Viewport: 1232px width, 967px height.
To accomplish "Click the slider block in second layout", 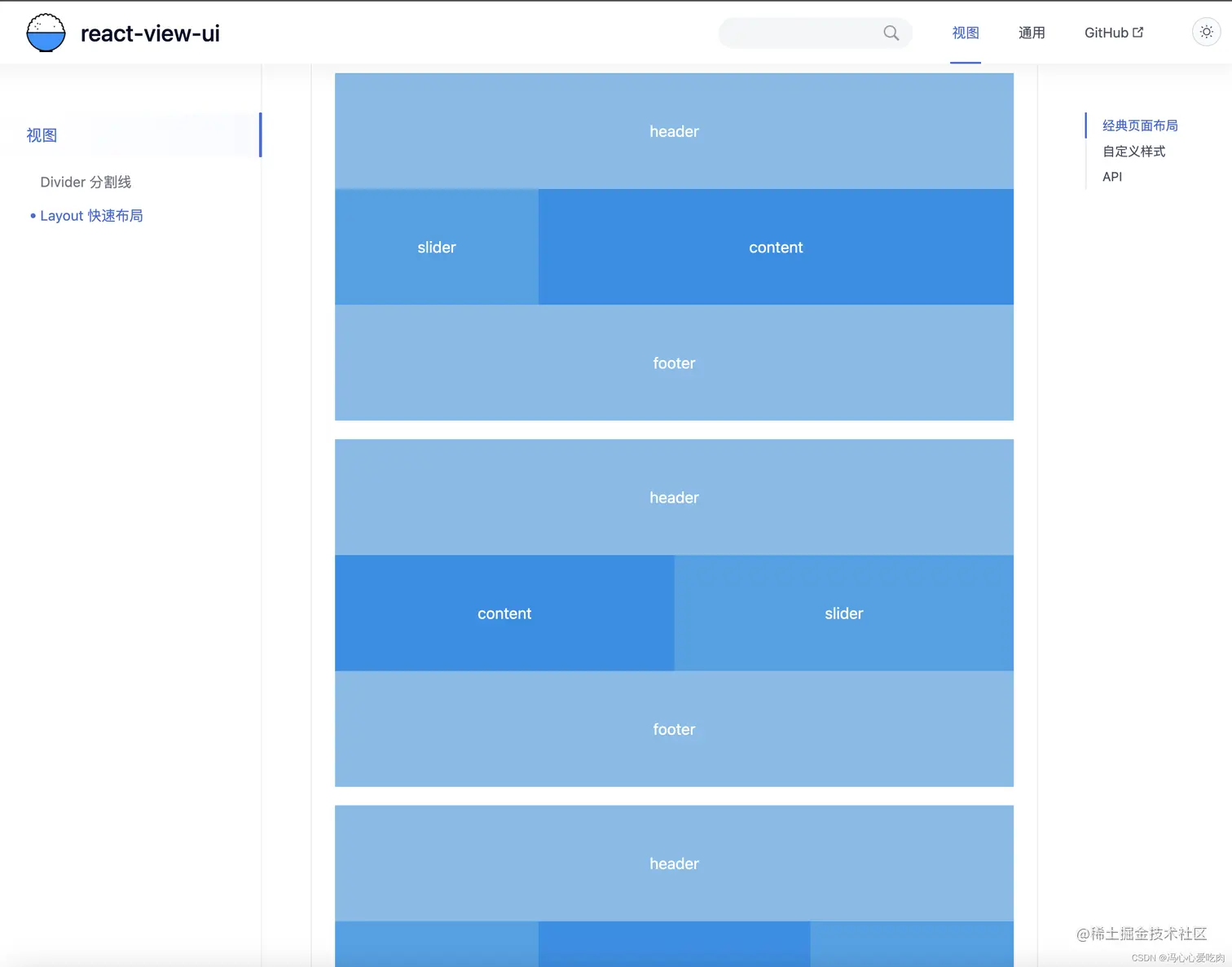I will point(844,613).
